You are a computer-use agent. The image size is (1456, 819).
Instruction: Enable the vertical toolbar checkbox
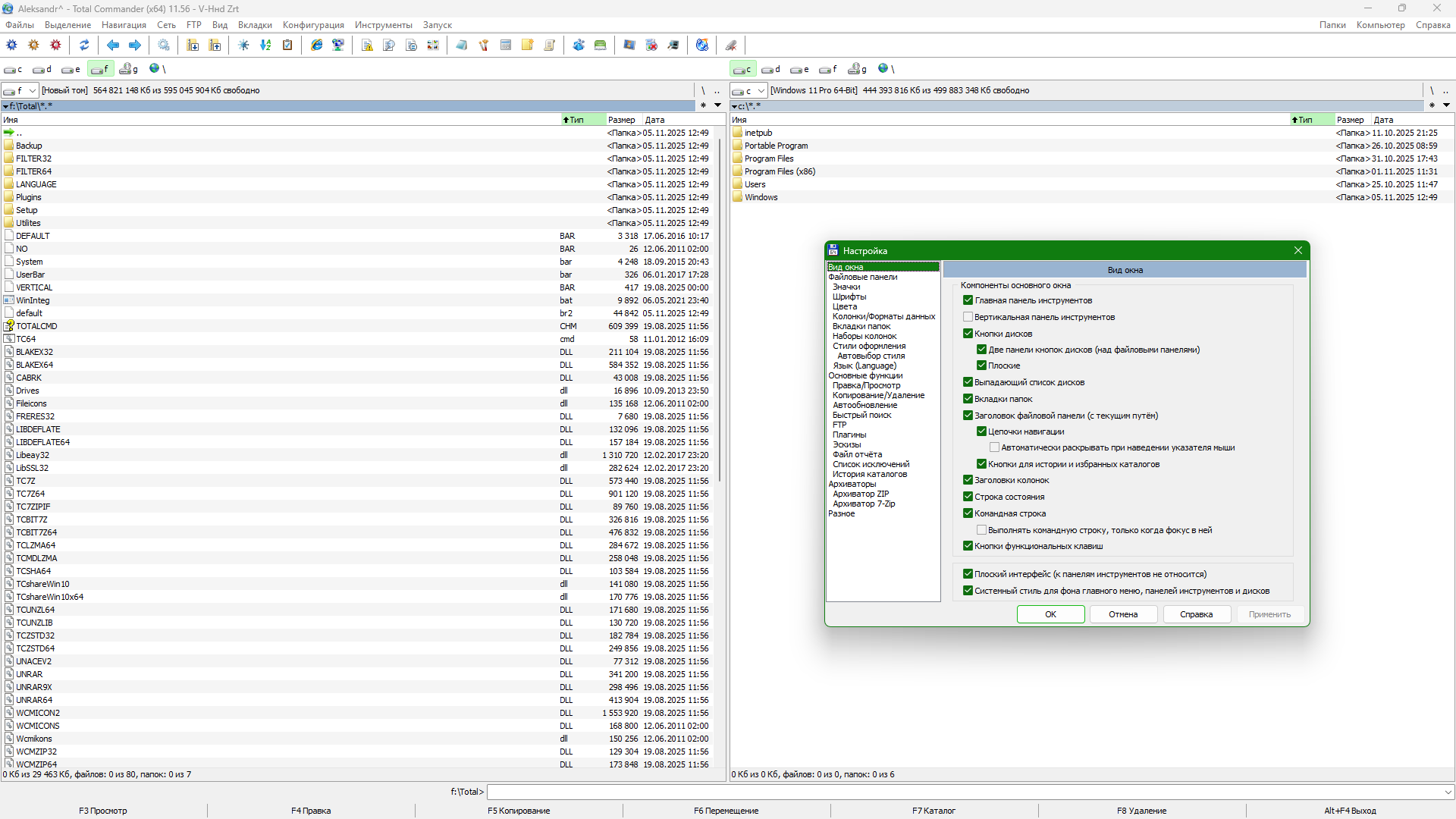coord(968,317)
